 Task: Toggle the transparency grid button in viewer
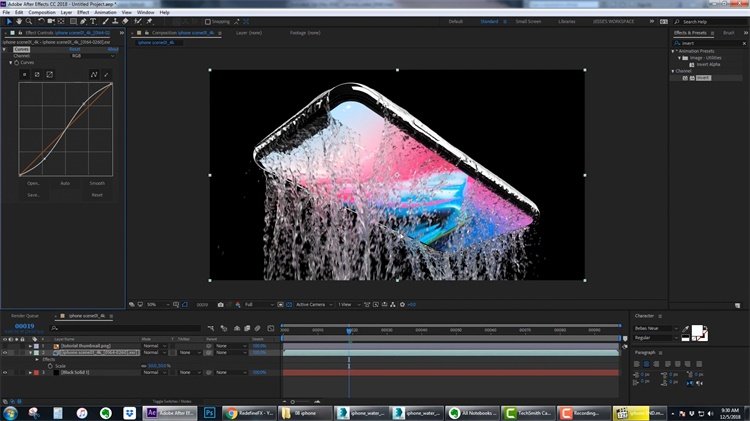pyautogui.click(x=289, y=304)
